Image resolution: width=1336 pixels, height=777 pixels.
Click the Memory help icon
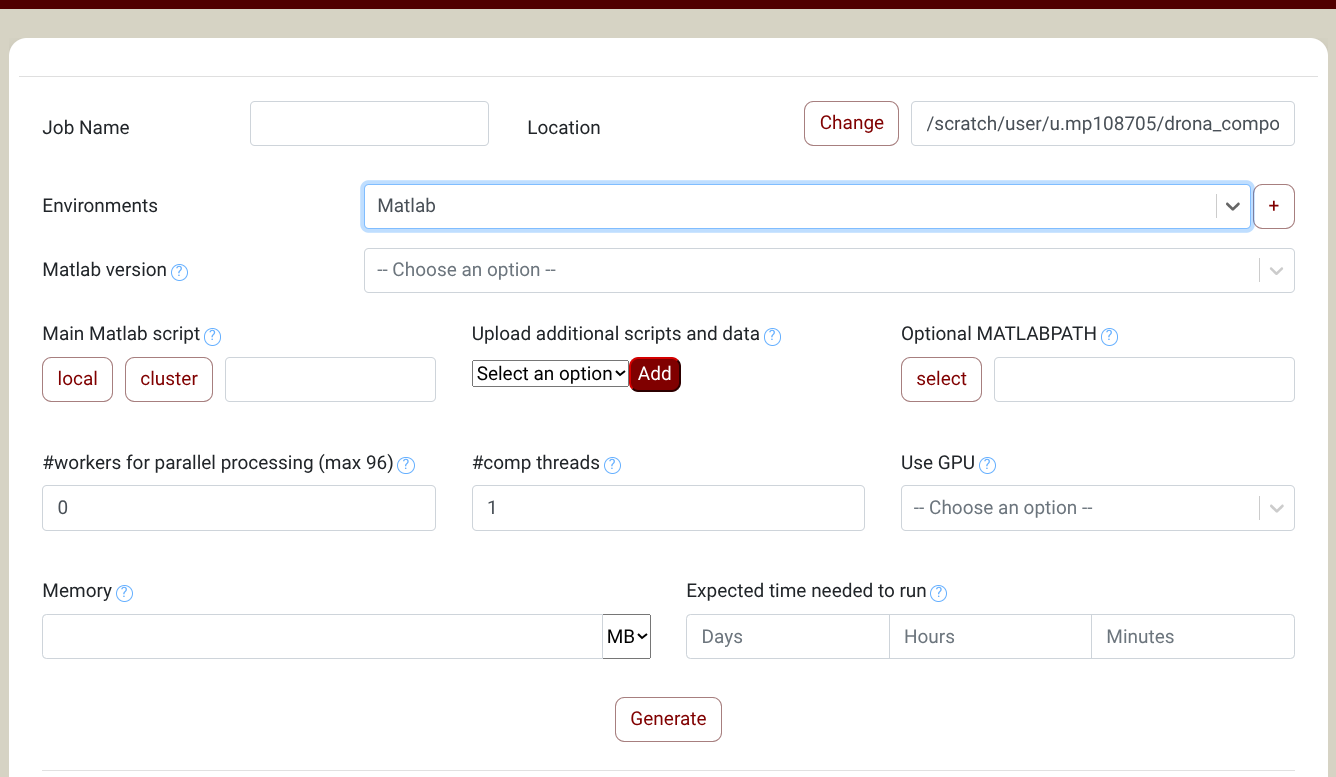click(124, 593)
